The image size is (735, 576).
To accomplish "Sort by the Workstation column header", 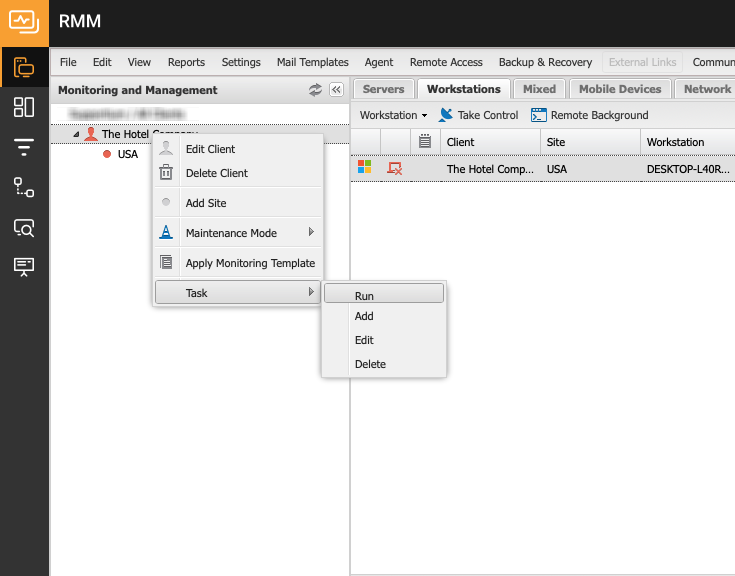I will (x=688, y=142).
